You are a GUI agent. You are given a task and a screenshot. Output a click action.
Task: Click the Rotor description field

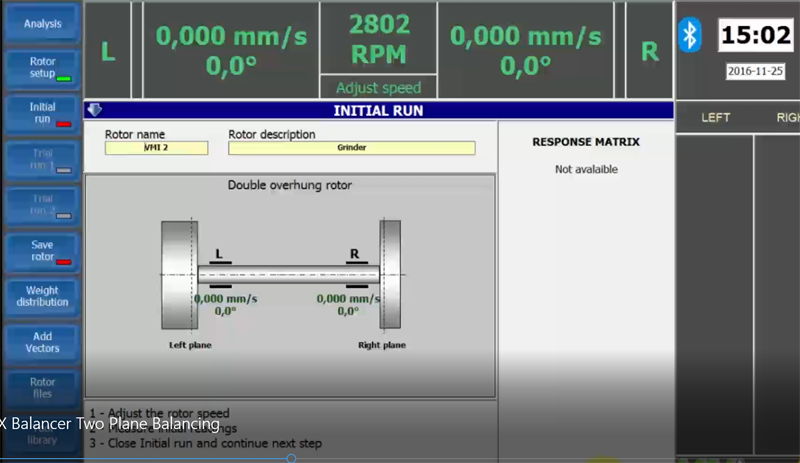pos(351,148)
